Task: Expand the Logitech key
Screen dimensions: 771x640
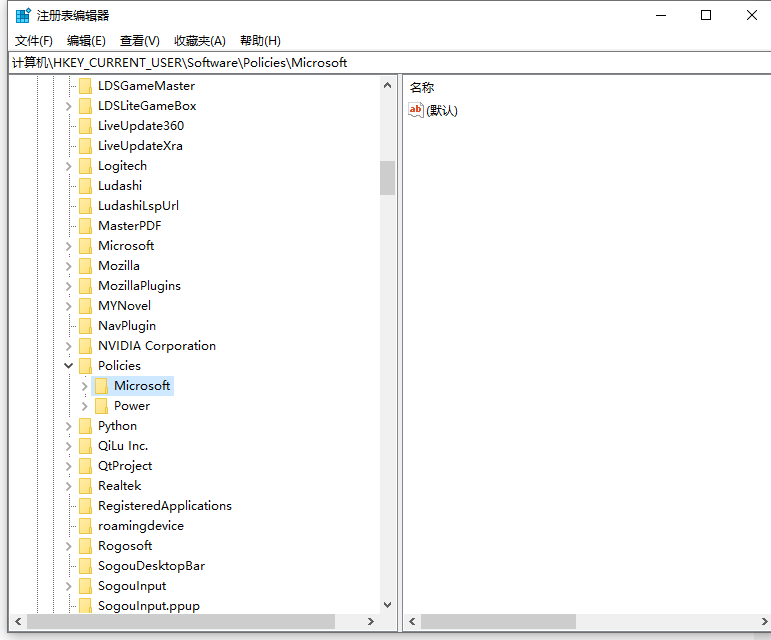Action: click(69, 166)
